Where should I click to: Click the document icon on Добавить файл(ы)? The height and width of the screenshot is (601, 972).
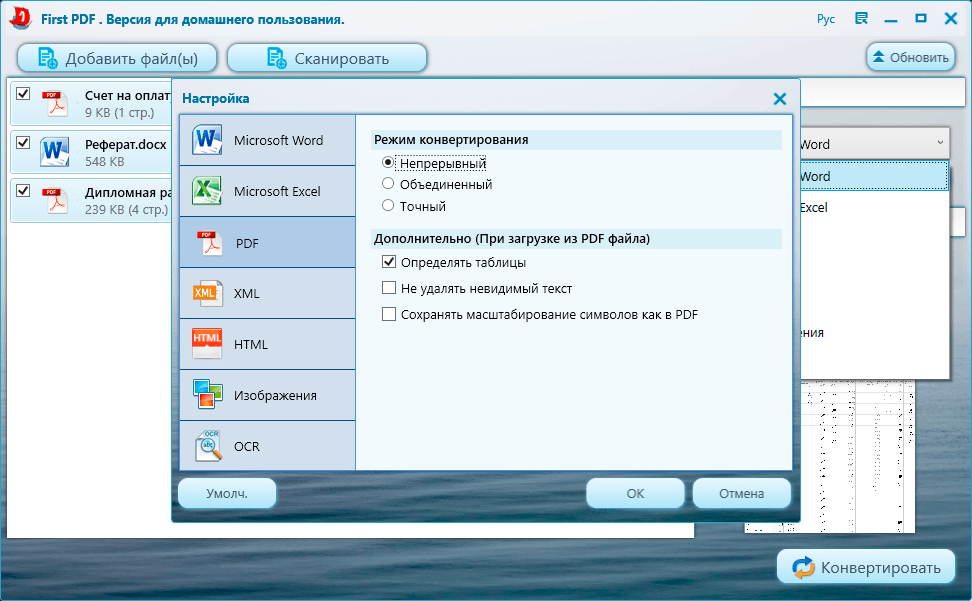point(48,58)
